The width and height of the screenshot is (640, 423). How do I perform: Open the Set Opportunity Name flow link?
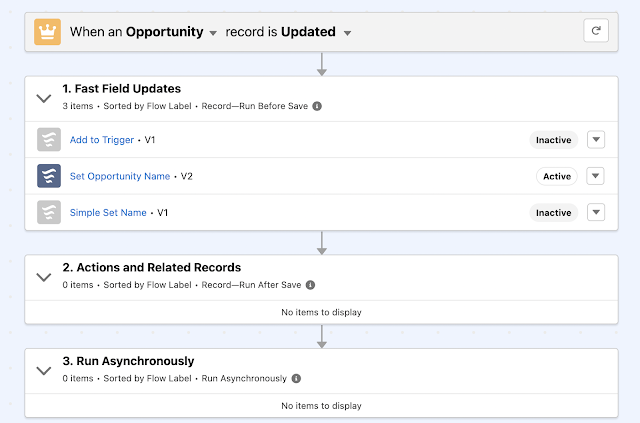pyautogui.click(x=120, y=176)
